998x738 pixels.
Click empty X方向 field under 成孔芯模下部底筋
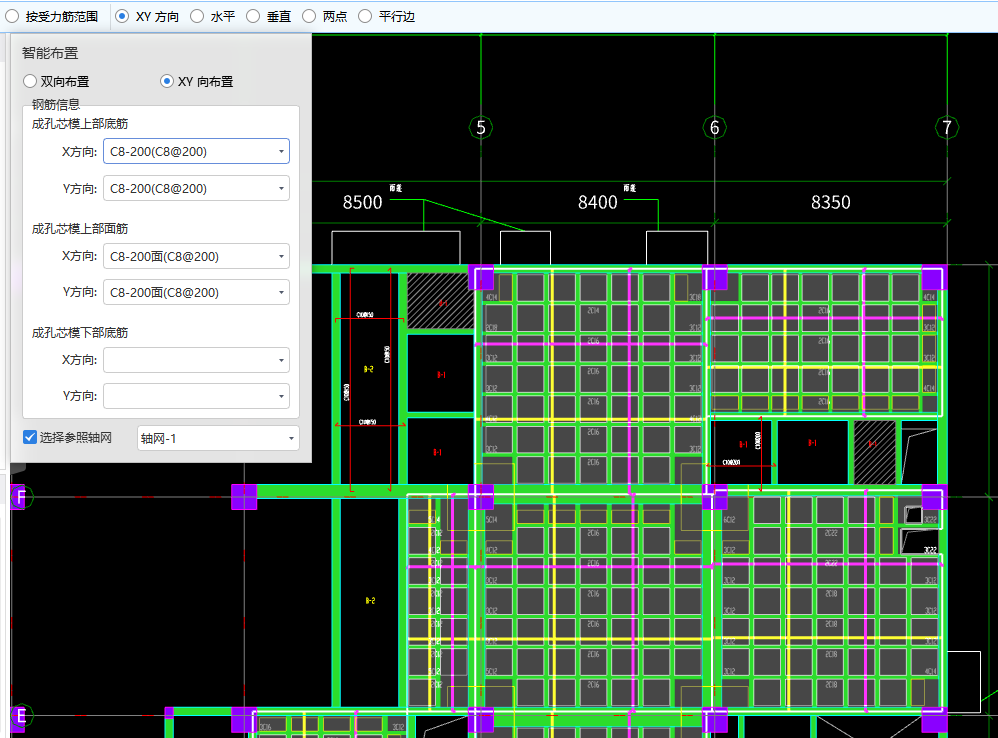[195, 360]
